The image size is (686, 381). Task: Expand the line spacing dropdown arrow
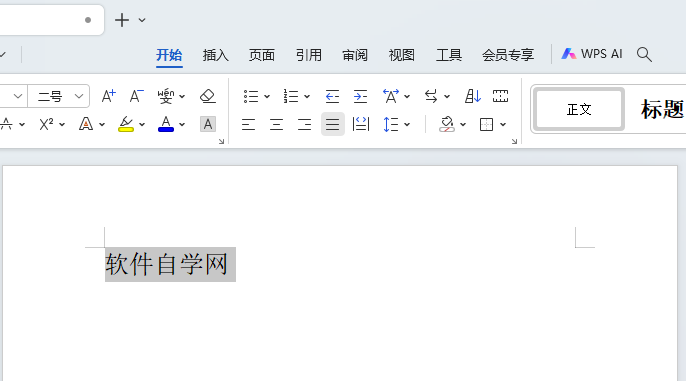coord(407,125)
